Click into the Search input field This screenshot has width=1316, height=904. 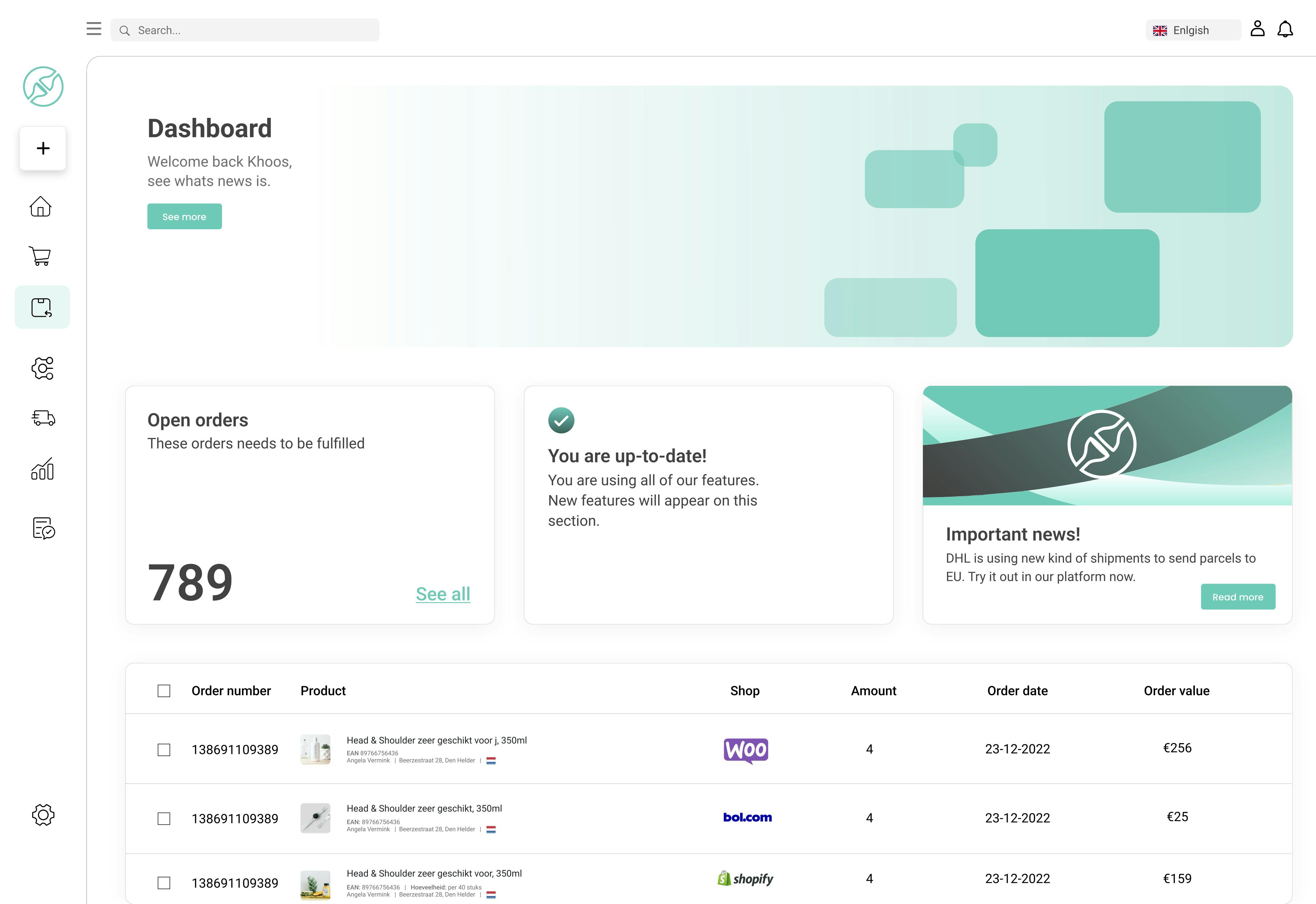coord(249,30)
